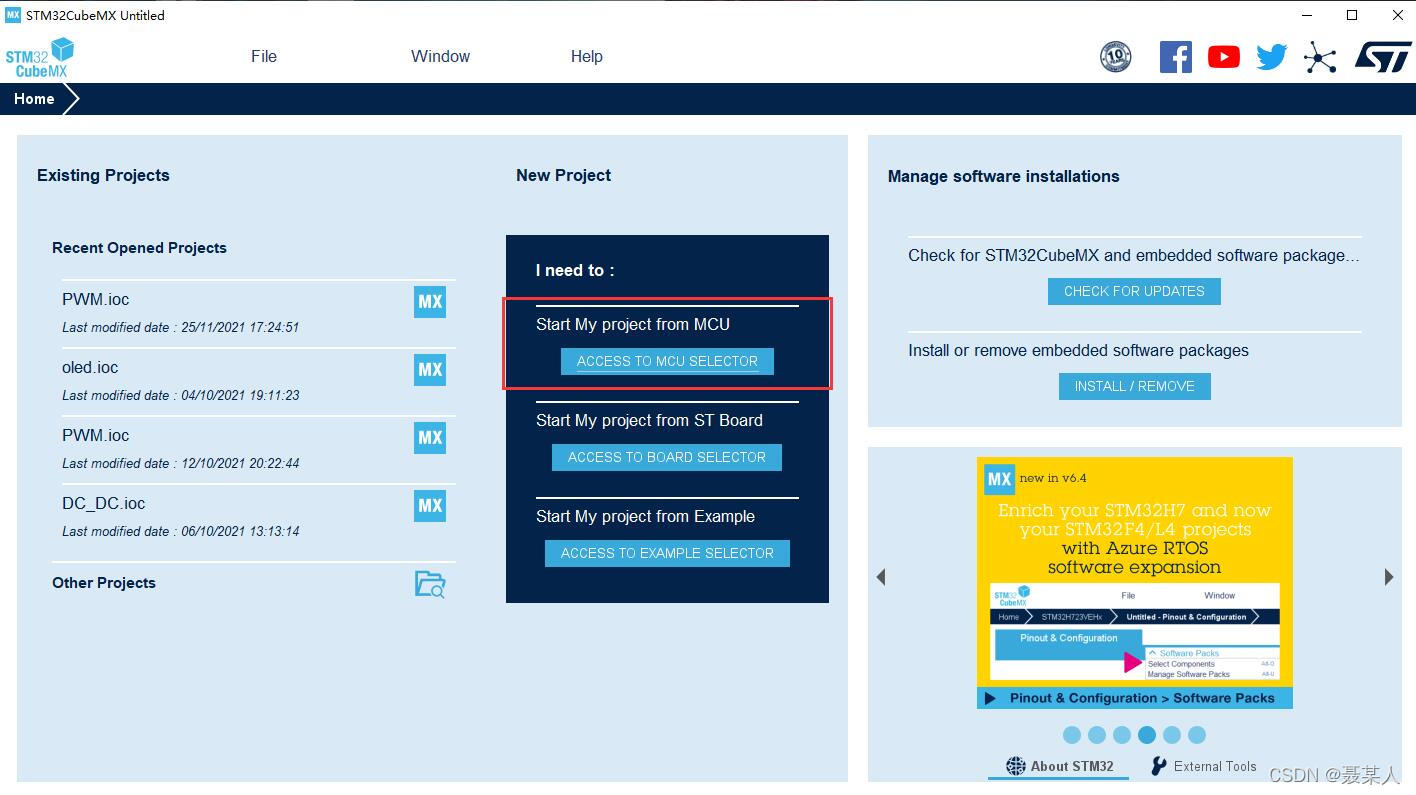
Task: Switch to the About STM32 tab label
Action: (1072, 766)
